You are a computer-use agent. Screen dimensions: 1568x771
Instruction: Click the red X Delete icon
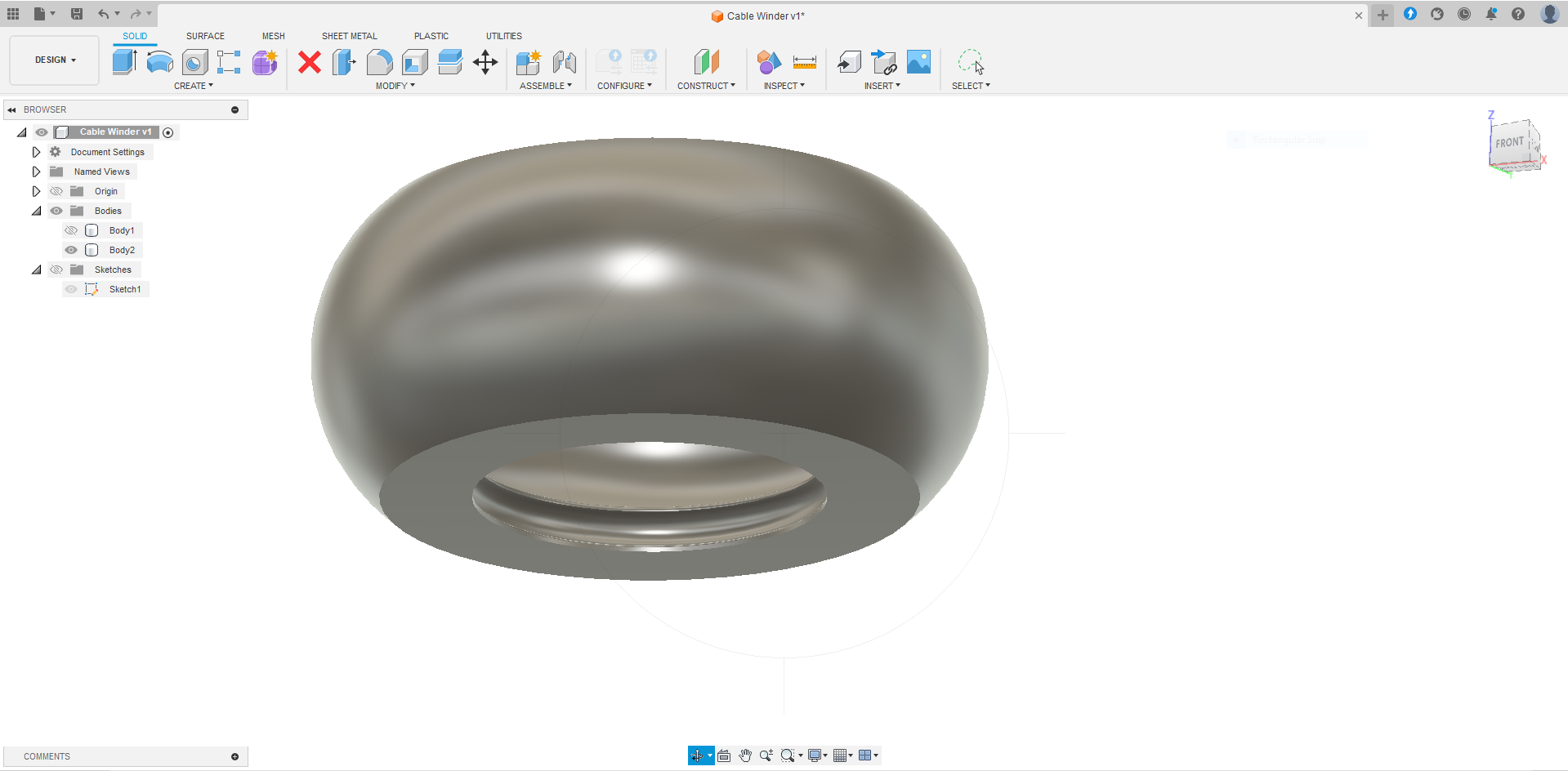click(x=310, y=62)
